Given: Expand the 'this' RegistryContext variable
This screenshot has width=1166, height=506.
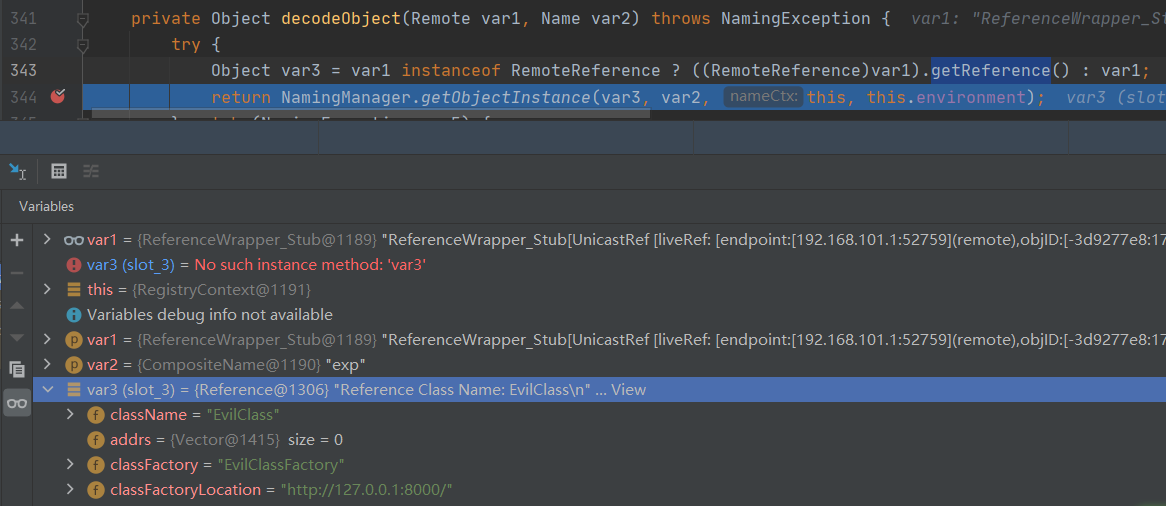Looking at the screenshot, I should (47, 290).
